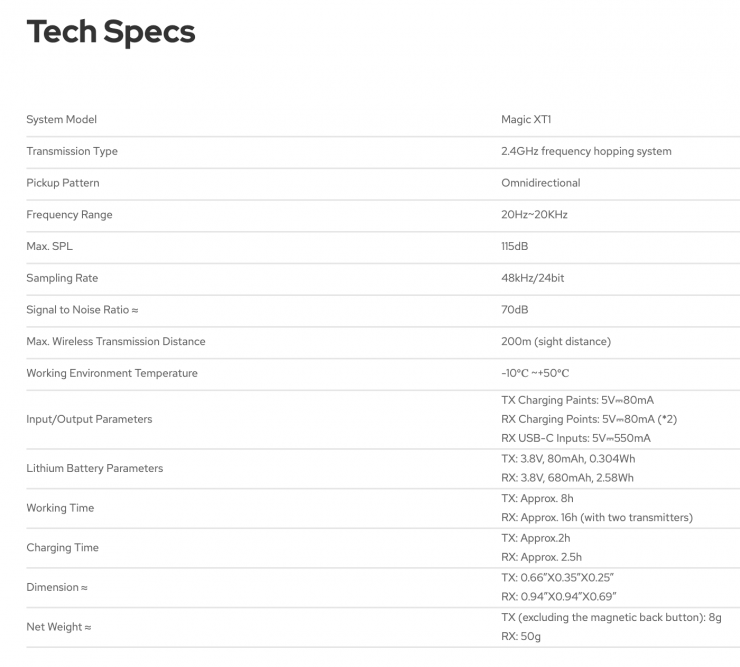Select the RX Approx. 2.5h charging time

540,557
